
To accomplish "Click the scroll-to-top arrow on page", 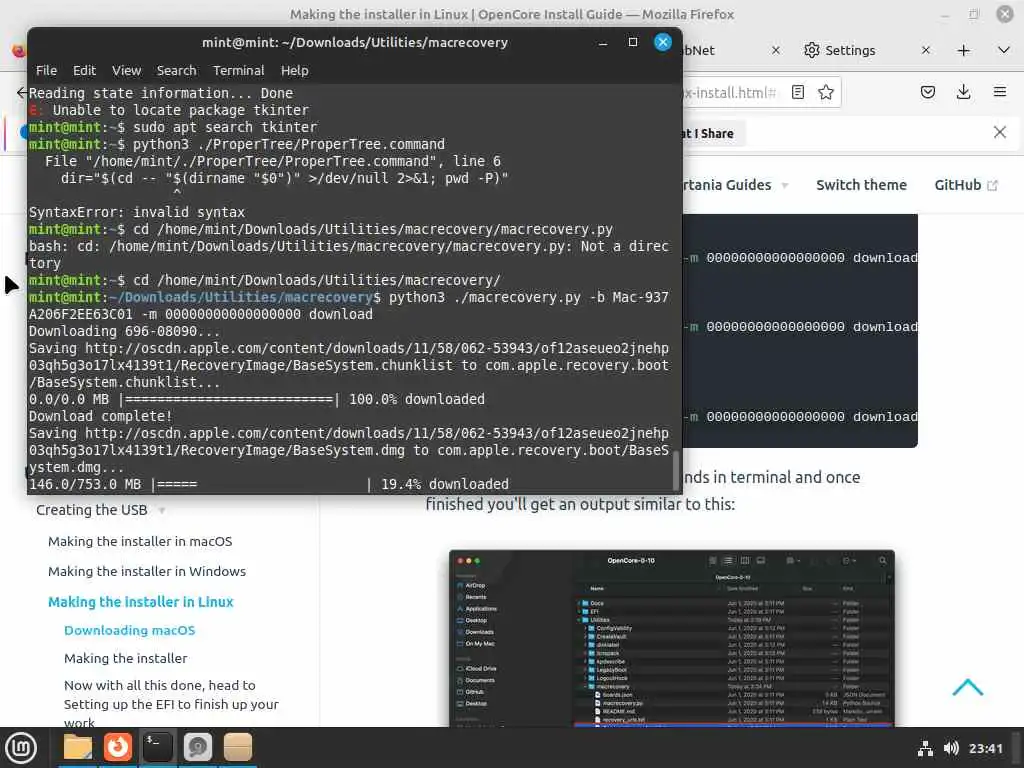I will 967,687.
